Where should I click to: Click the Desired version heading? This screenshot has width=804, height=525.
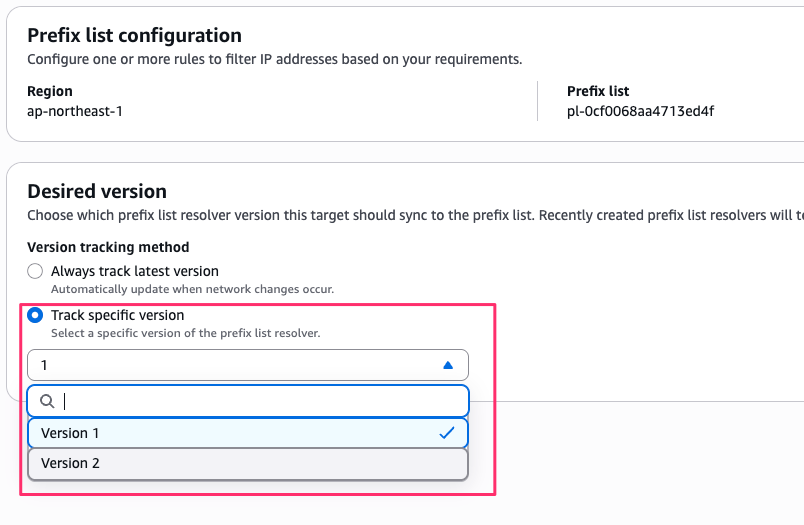point(97,191)
